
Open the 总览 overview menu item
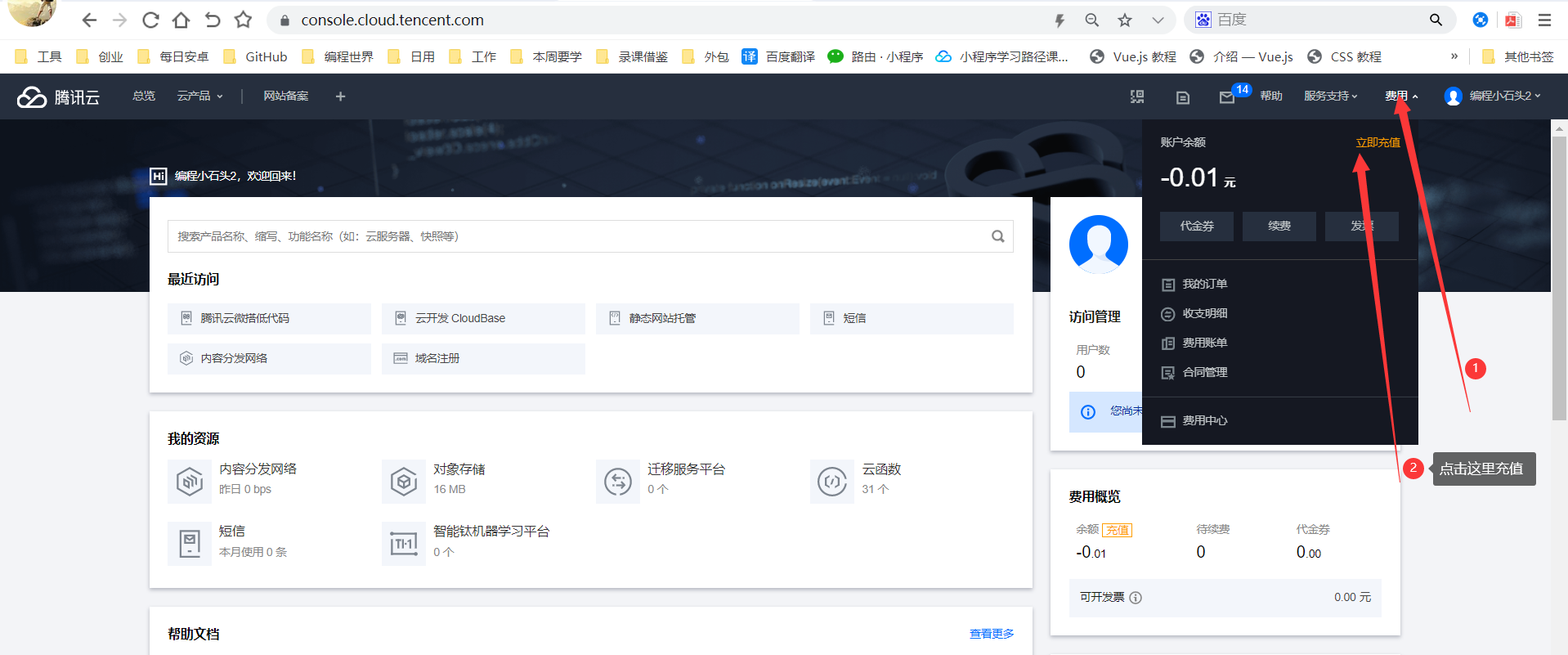(144, 96)
